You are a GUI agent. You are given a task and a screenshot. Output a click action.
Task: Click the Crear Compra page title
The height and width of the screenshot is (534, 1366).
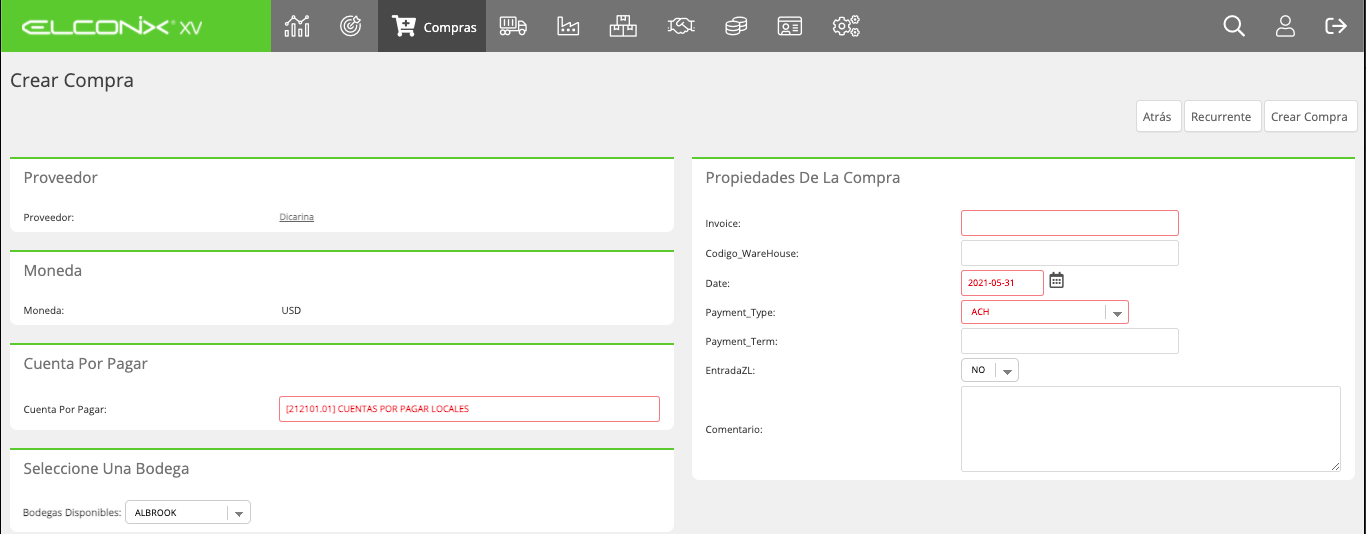coord(72,80)
